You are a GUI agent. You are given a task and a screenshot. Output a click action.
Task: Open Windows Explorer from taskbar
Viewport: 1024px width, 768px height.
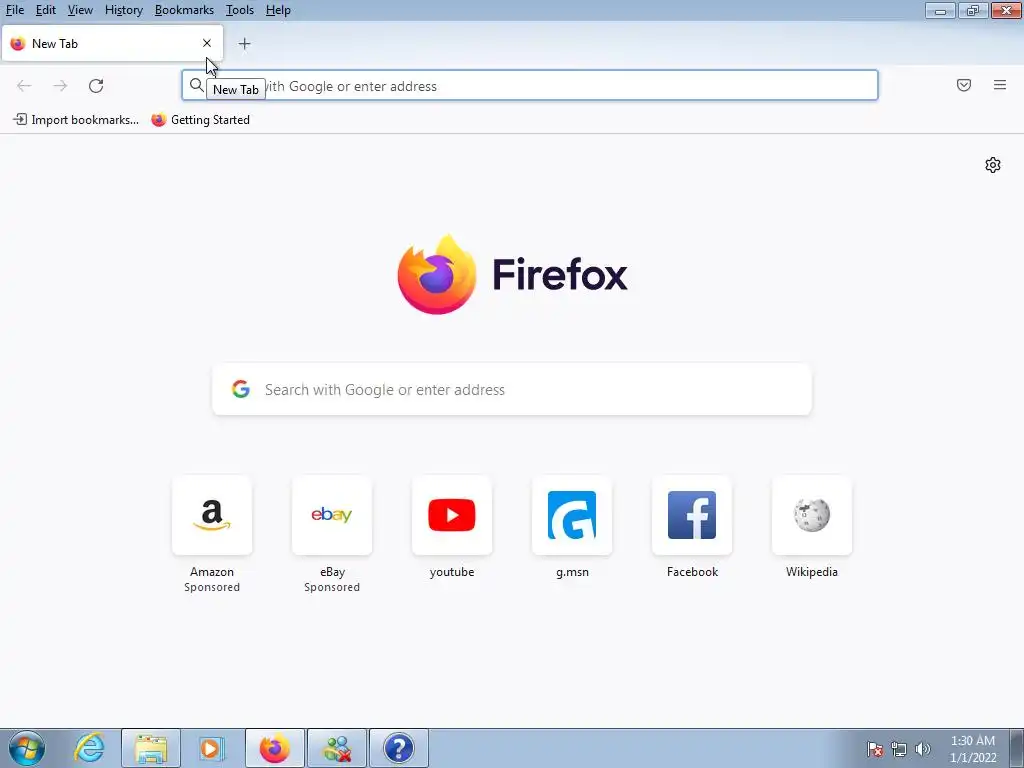(x=151, y=748)
